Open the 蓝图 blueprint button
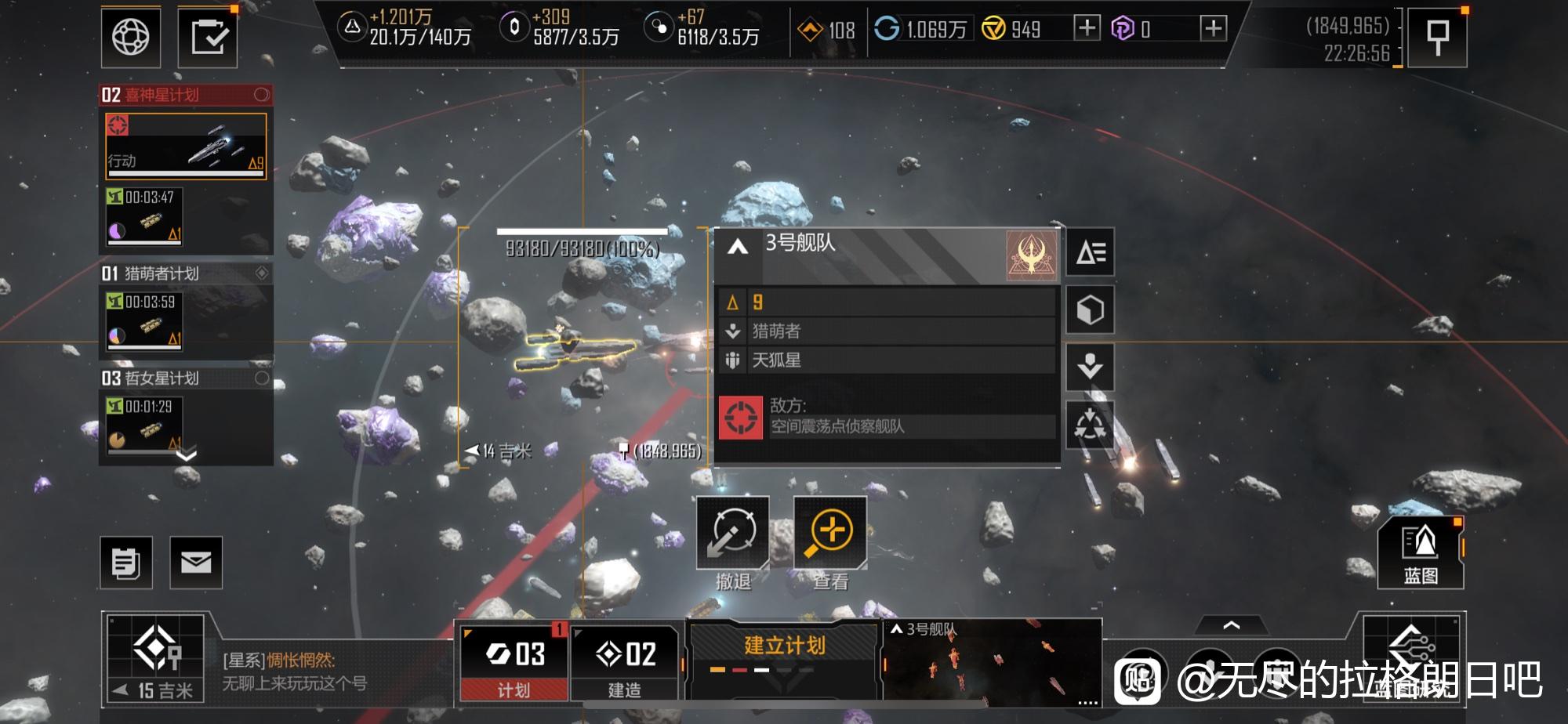This screenshot has height=724, width=1568. [1421, 554]
